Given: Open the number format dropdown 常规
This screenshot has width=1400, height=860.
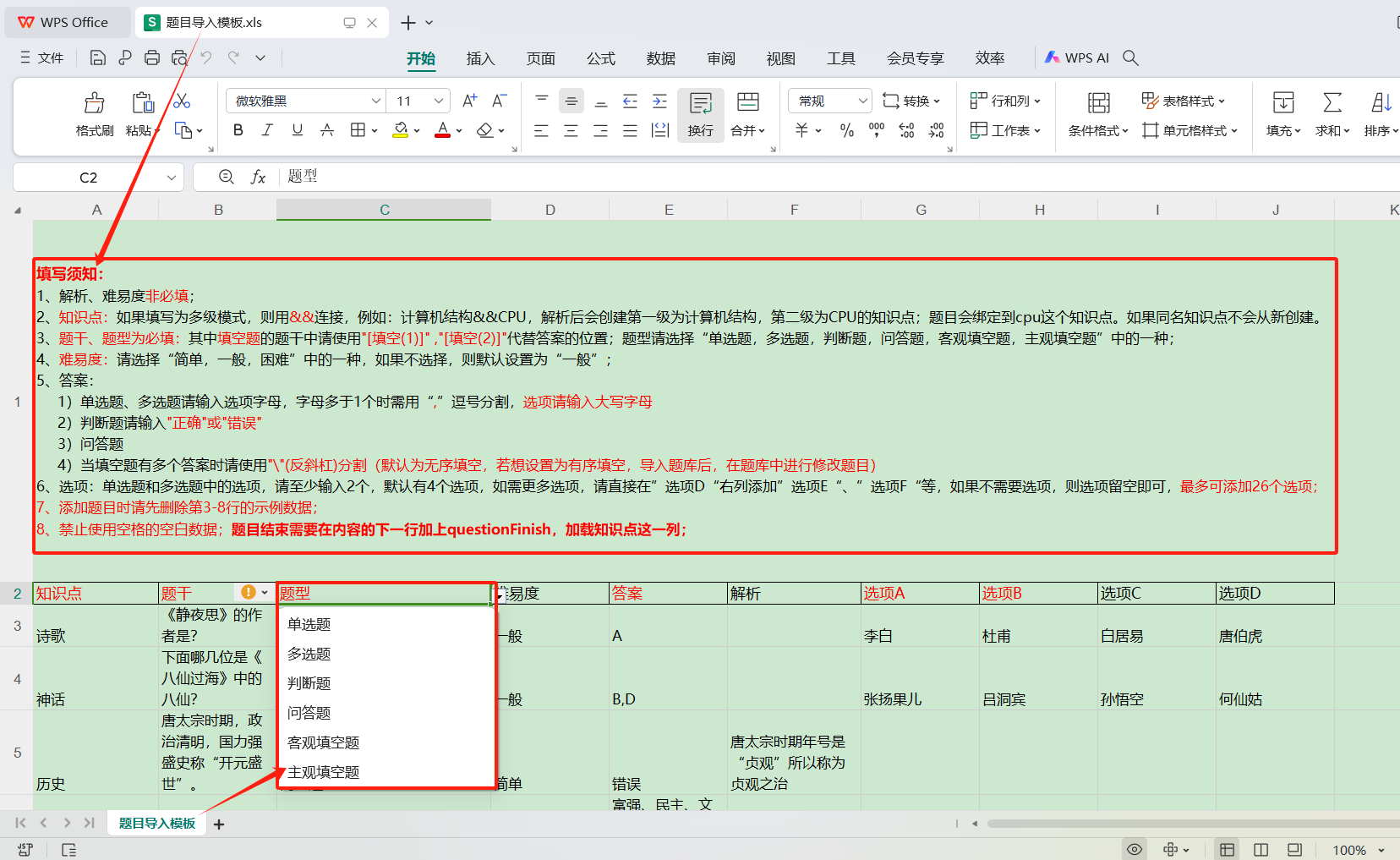Looking at the screenshot, I should pyautogui.click(x=862, y=101).
